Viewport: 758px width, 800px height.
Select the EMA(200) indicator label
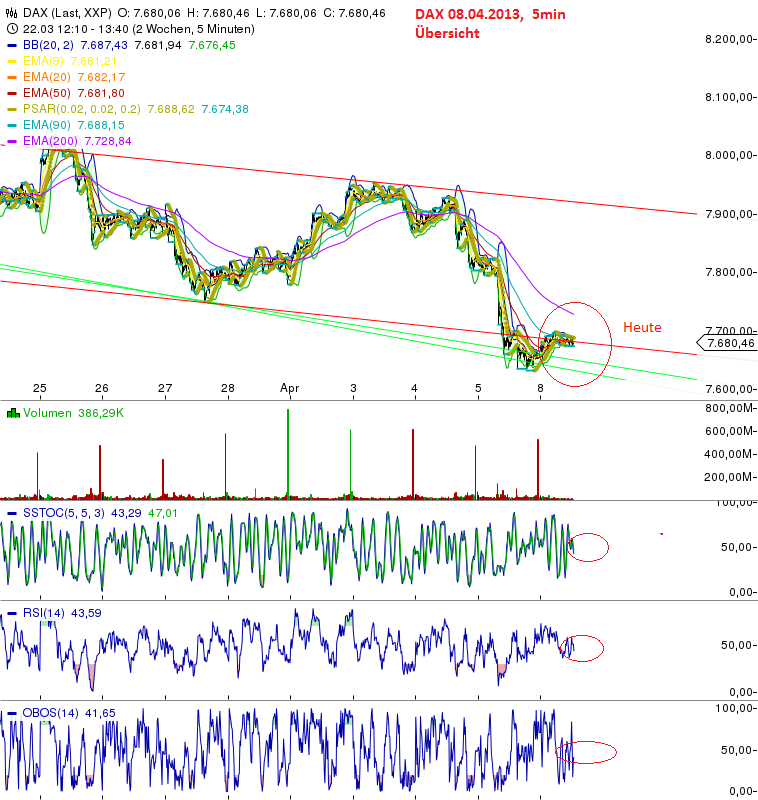(x=50, y=141)
